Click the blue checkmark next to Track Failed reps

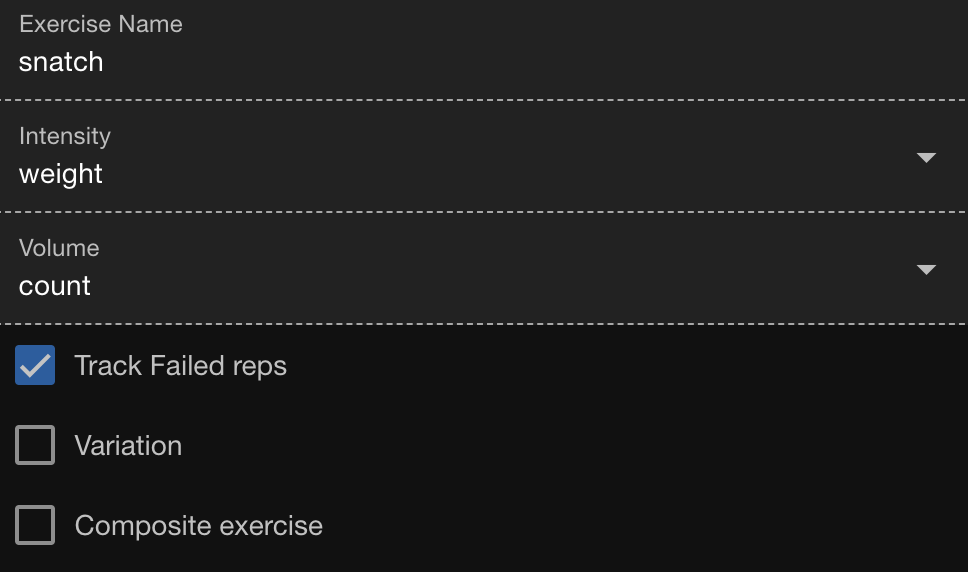35,366
